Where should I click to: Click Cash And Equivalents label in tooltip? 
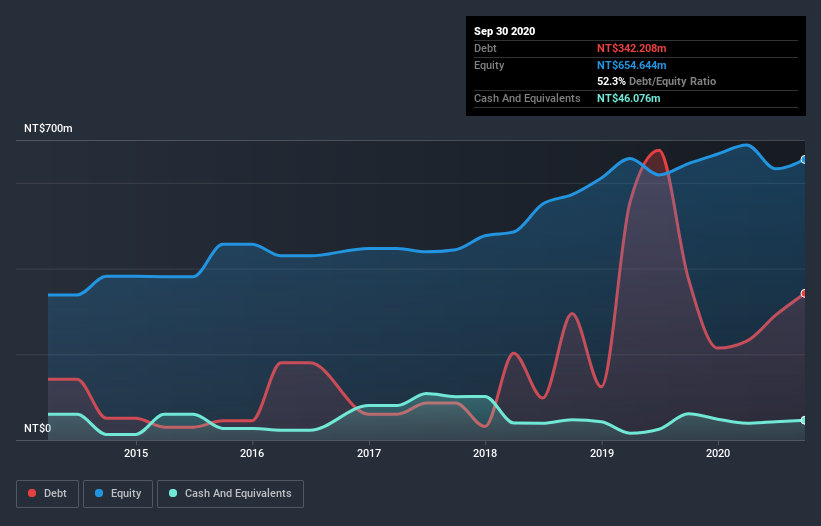(527, 98)
